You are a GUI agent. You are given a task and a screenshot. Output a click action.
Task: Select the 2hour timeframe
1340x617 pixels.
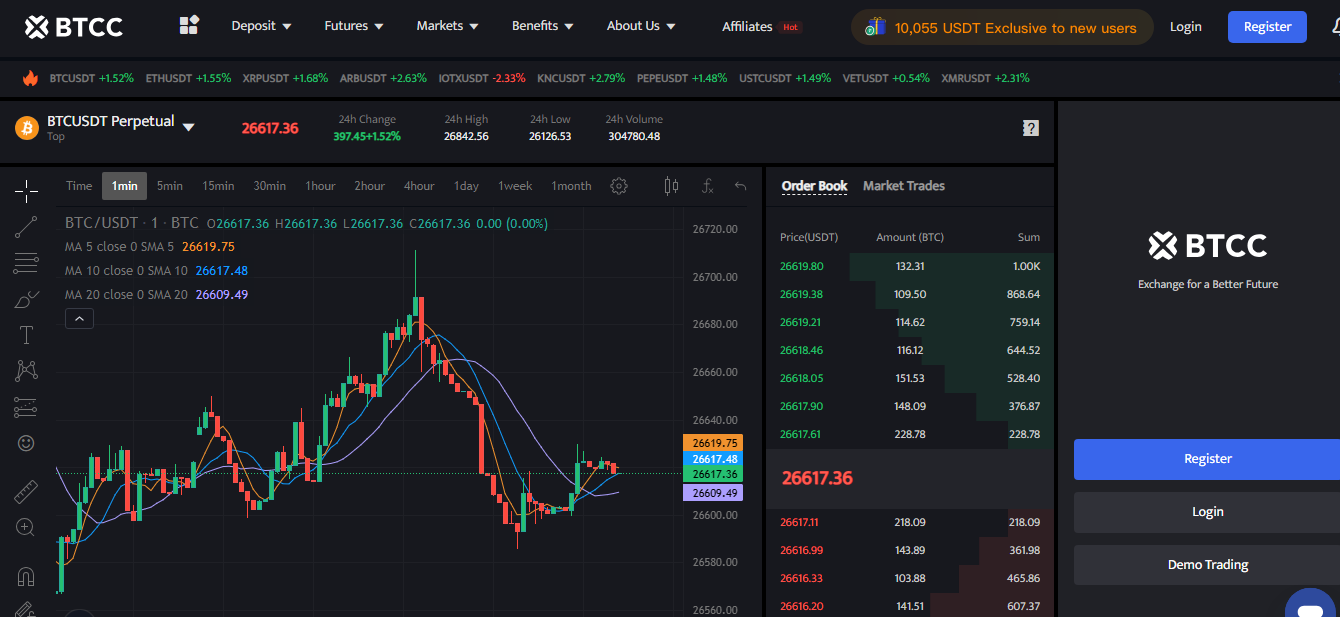(369, 186)
